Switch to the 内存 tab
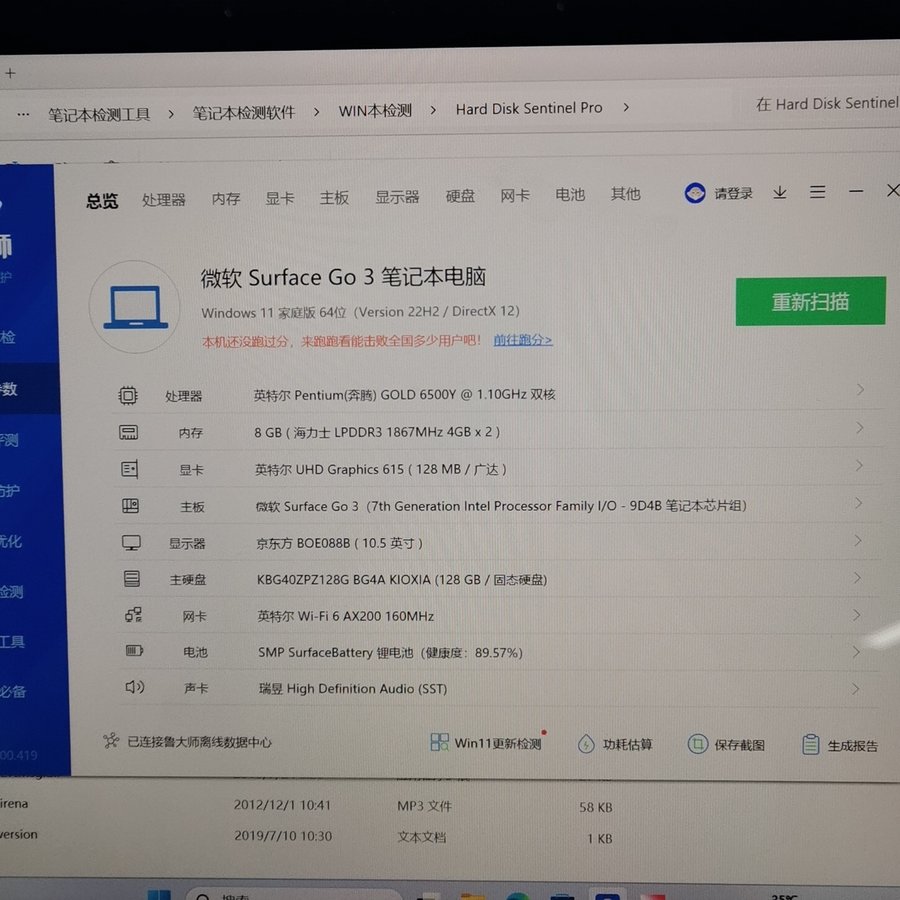 pos(226,199)
